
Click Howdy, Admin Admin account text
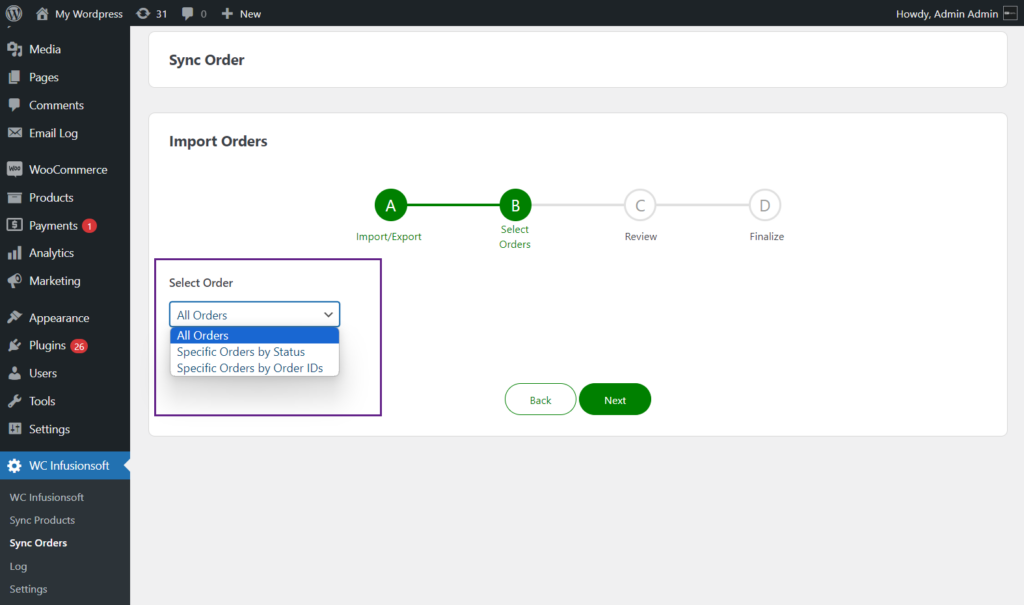click(x=947, y=14)
